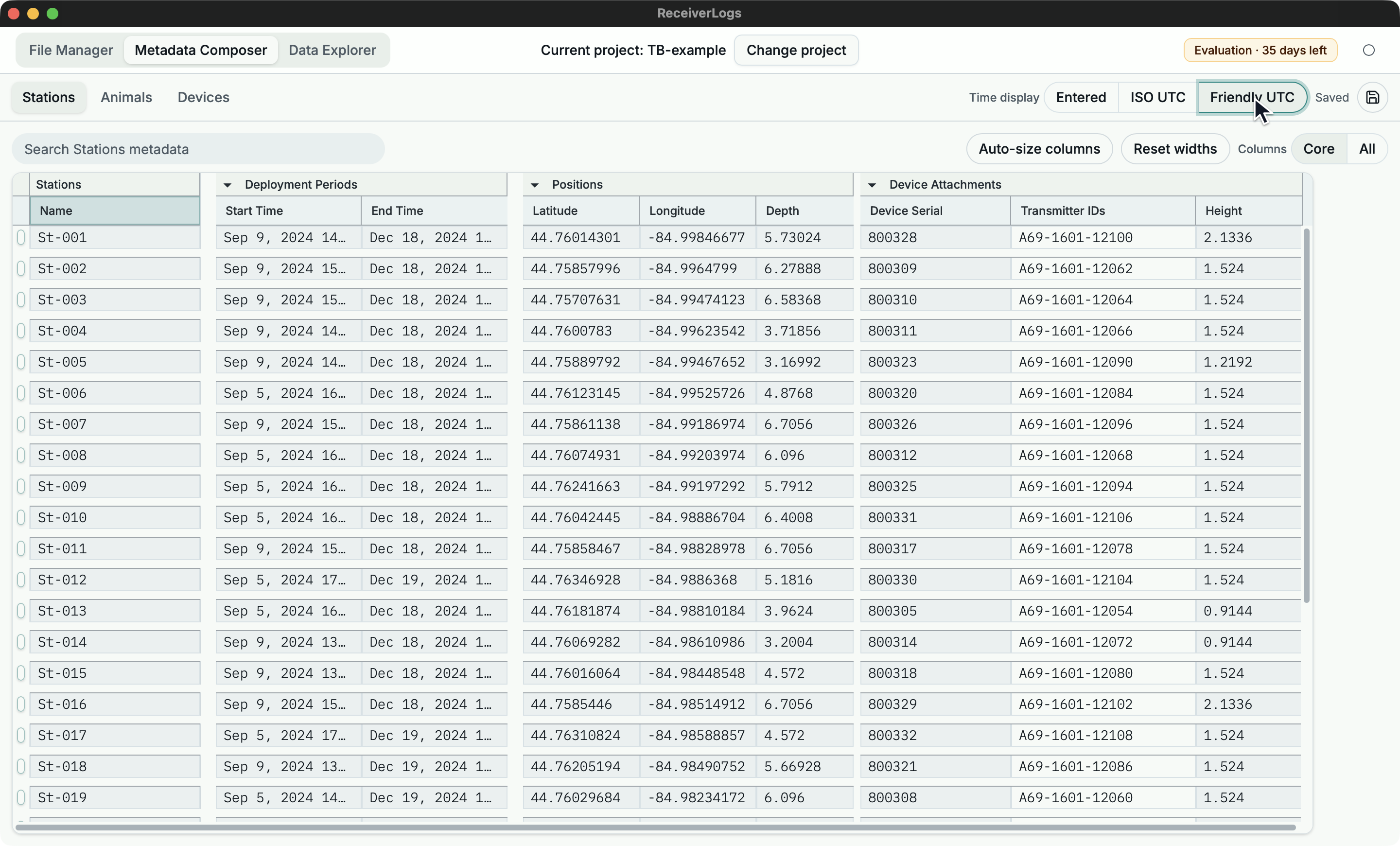Collapse the Positions column group
This screenshot has height=846, width=1400.
535,185
